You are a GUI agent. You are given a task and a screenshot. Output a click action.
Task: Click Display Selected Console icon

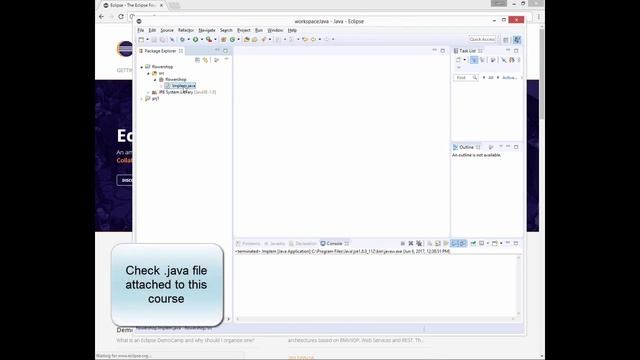click(482, 243)
